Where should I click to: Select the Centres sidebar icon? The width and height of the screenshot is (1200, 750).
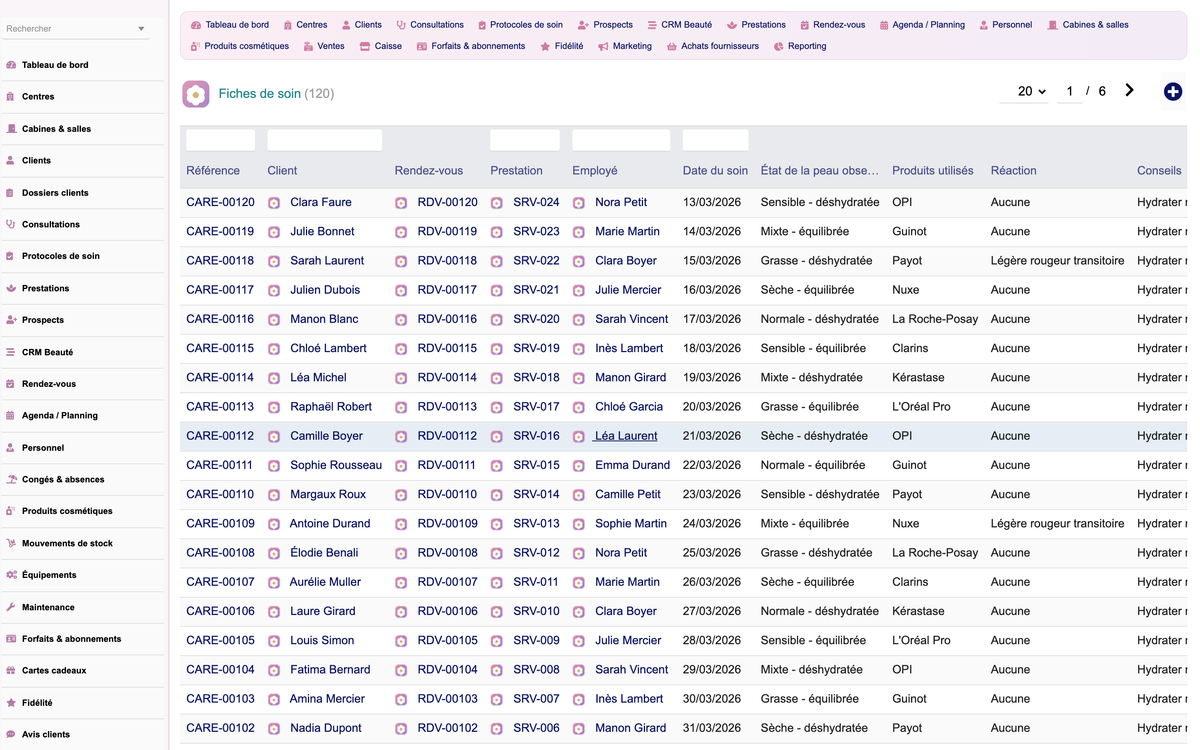11,97
